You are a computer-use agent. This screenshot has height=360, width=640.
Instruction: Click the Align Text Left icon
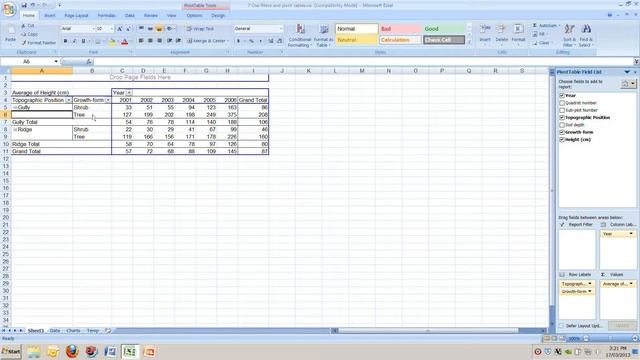point(141,41)
